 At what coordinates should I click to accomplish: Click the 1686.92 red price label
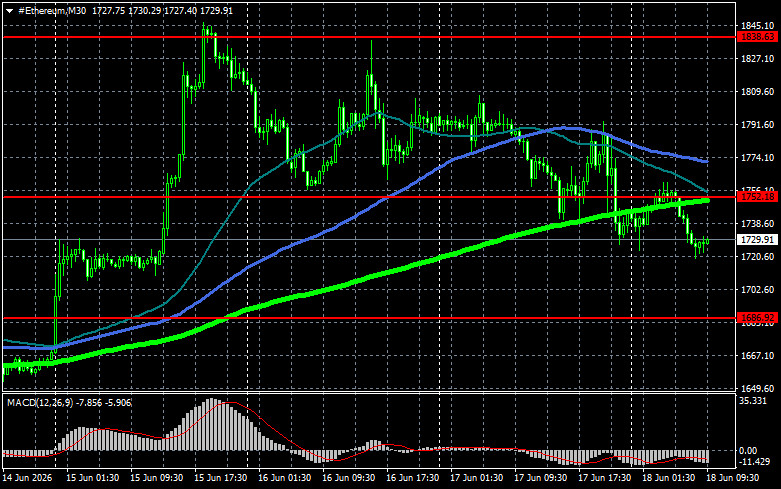pos(757,318)
